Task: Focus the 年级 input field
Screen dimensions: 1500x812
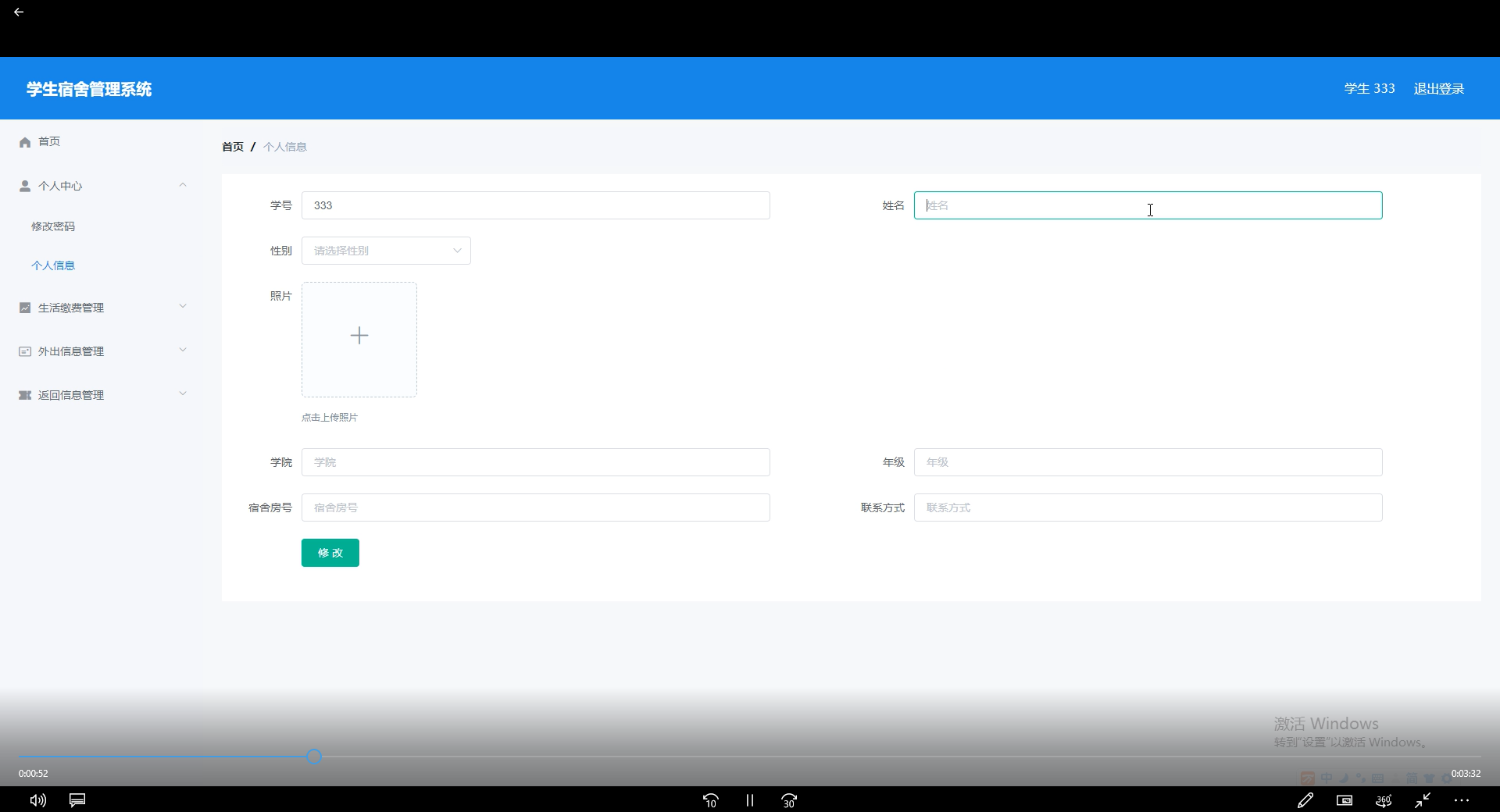Action: [x=1148, y=462]
